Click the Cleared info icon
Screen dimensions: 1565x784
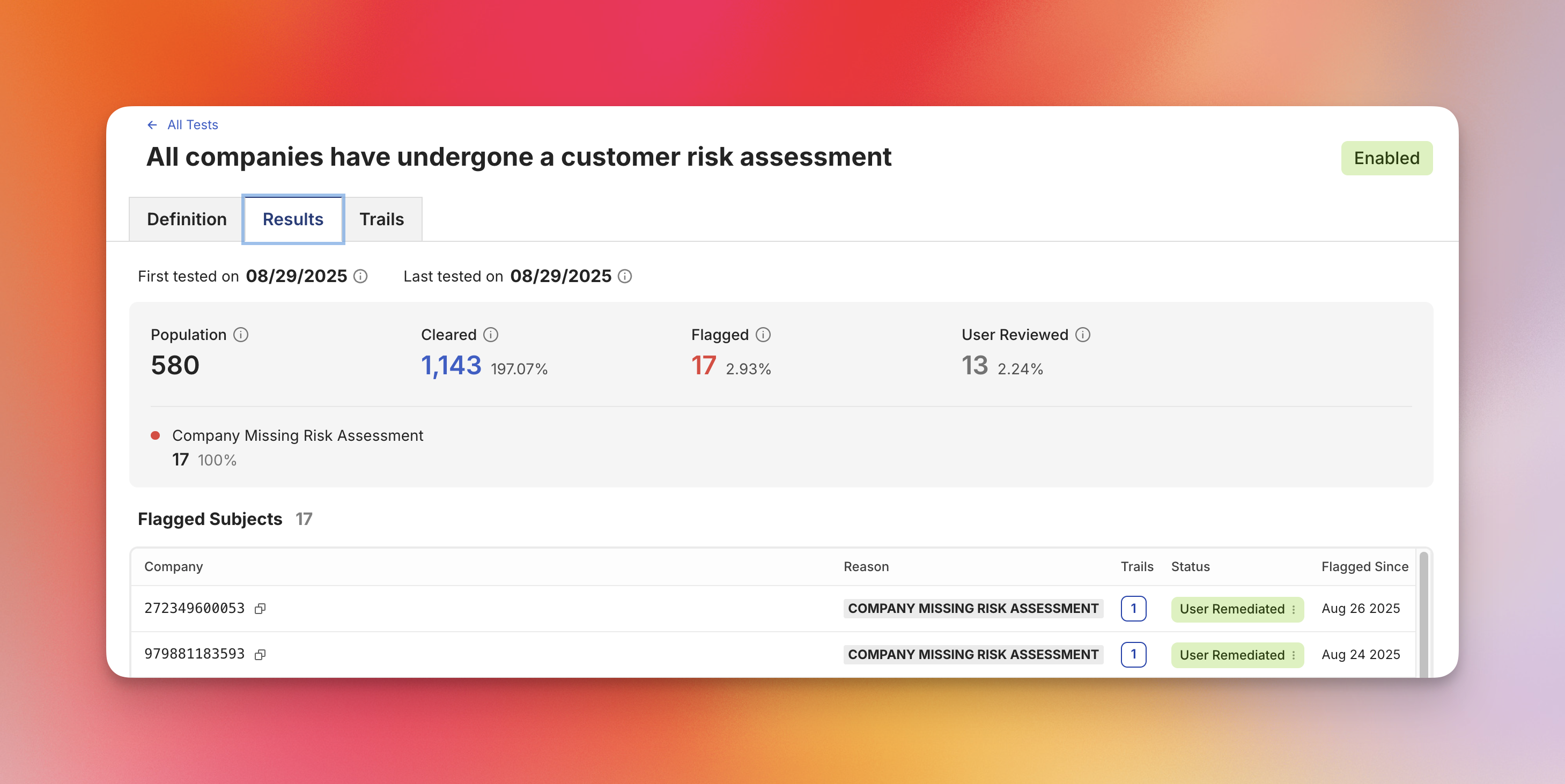490,335
